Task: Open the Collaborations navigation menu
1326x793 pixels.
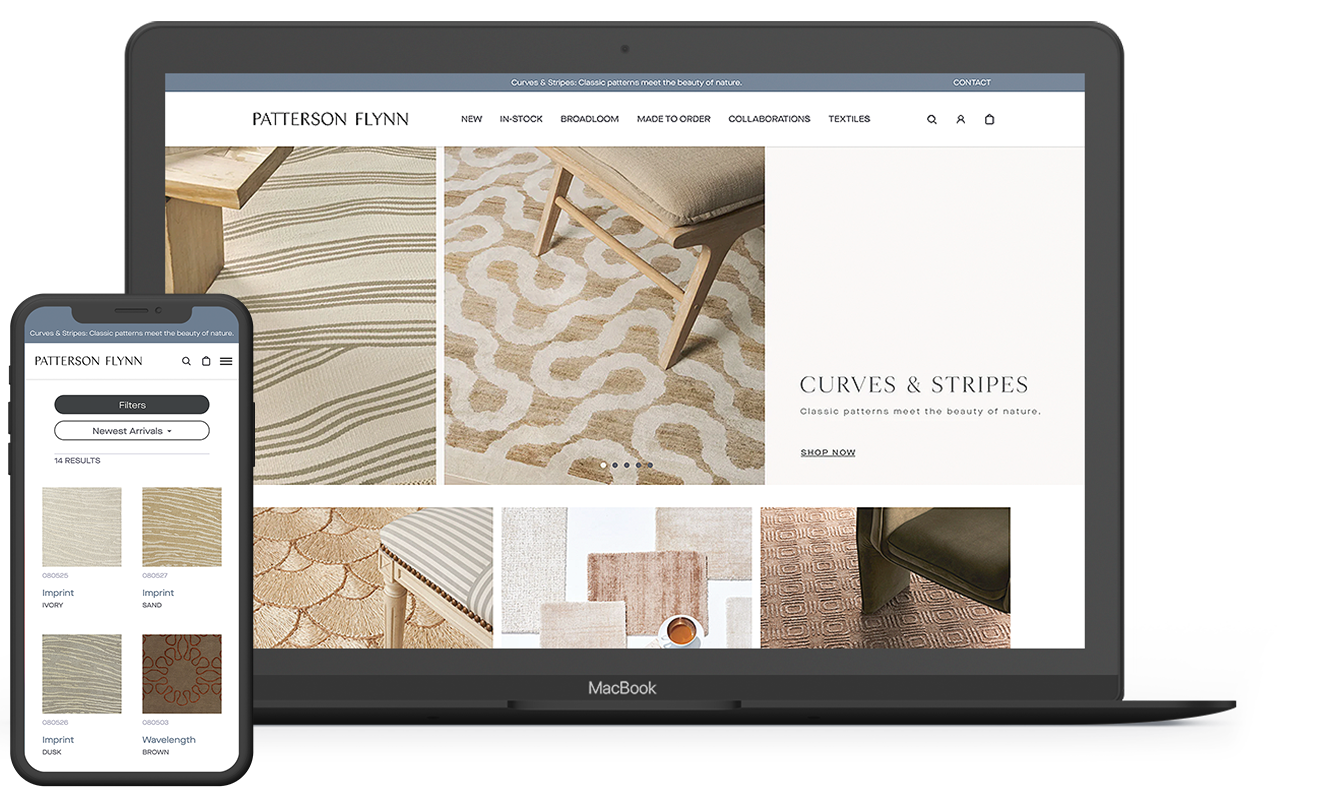Action: [769, 119]
